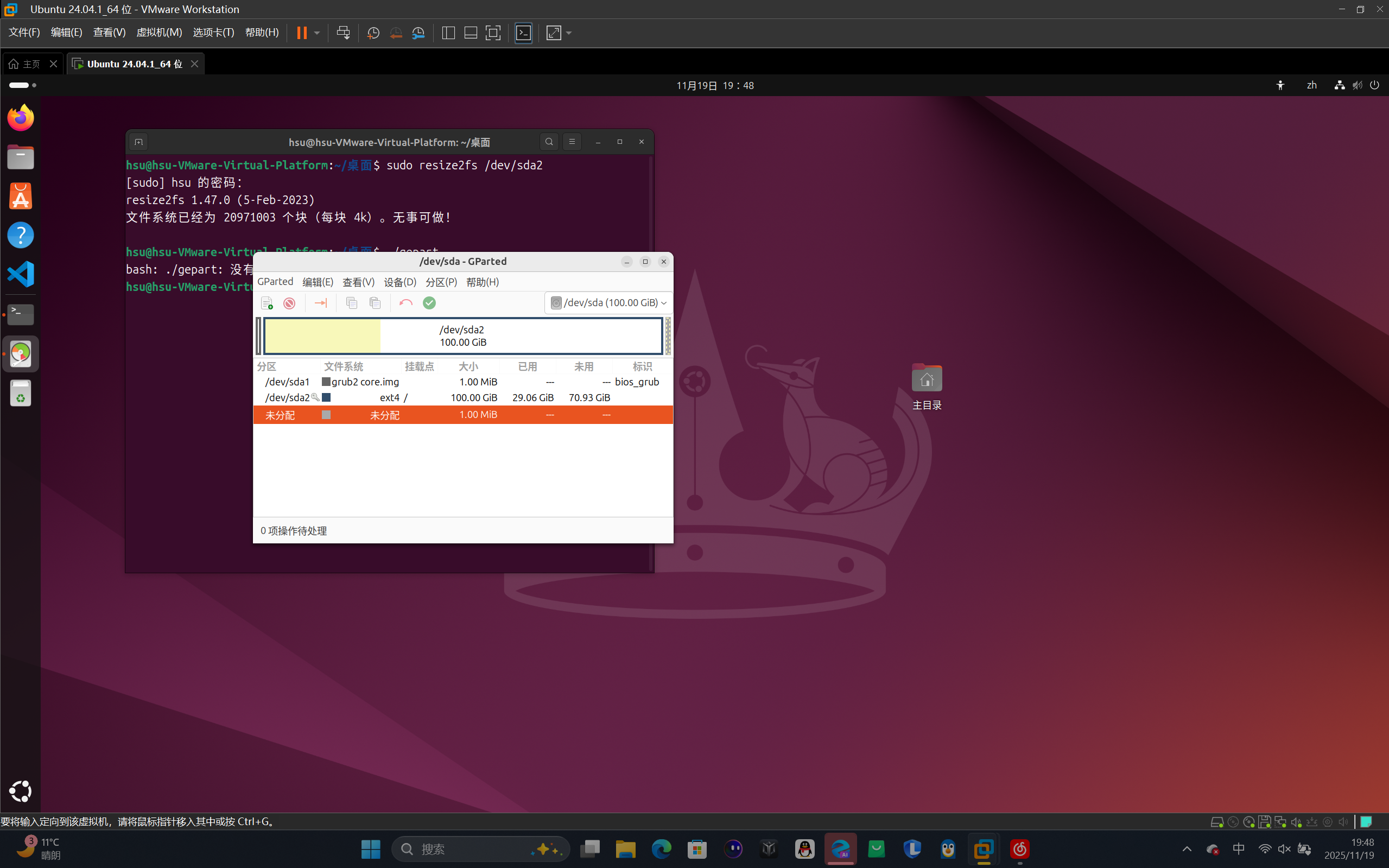Click the copy partition toolbar icon
The image size is (1389, 868).
352,303
